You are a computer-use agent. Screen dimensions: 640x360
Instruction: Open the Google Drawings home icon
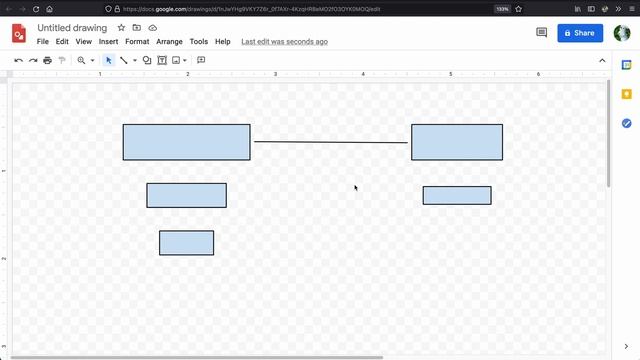coord(19,33)
